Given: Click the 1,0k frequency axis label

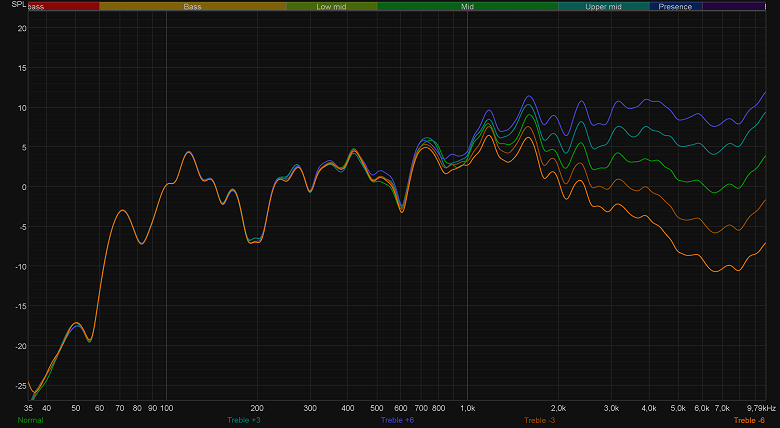Looking at the screenshot, I should (467, 408).
